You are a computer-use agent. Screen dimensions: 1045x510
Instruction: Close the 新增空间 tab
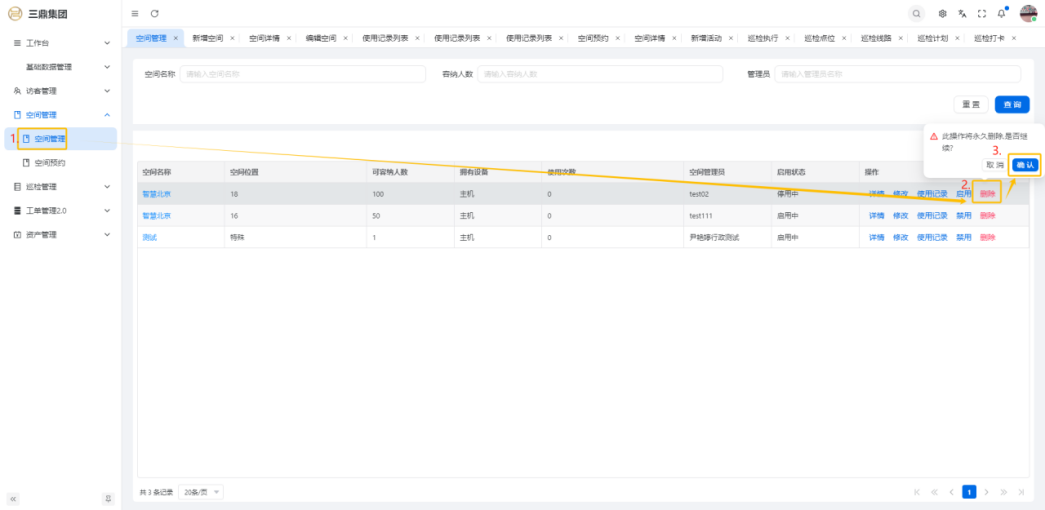pyautogui.click(x=232, y=38)
